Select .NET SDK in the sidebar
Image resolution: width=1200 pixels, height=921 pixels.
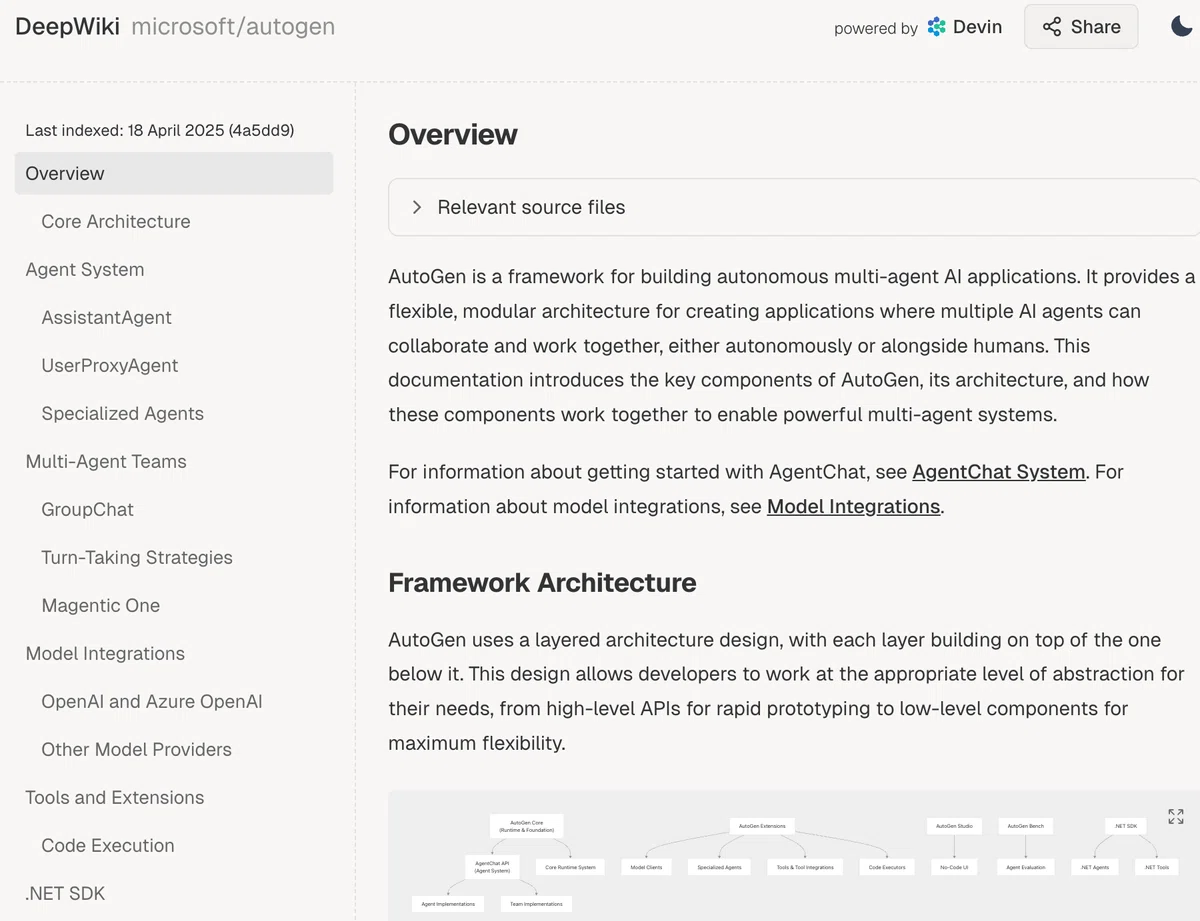click(x=65, y=893)
